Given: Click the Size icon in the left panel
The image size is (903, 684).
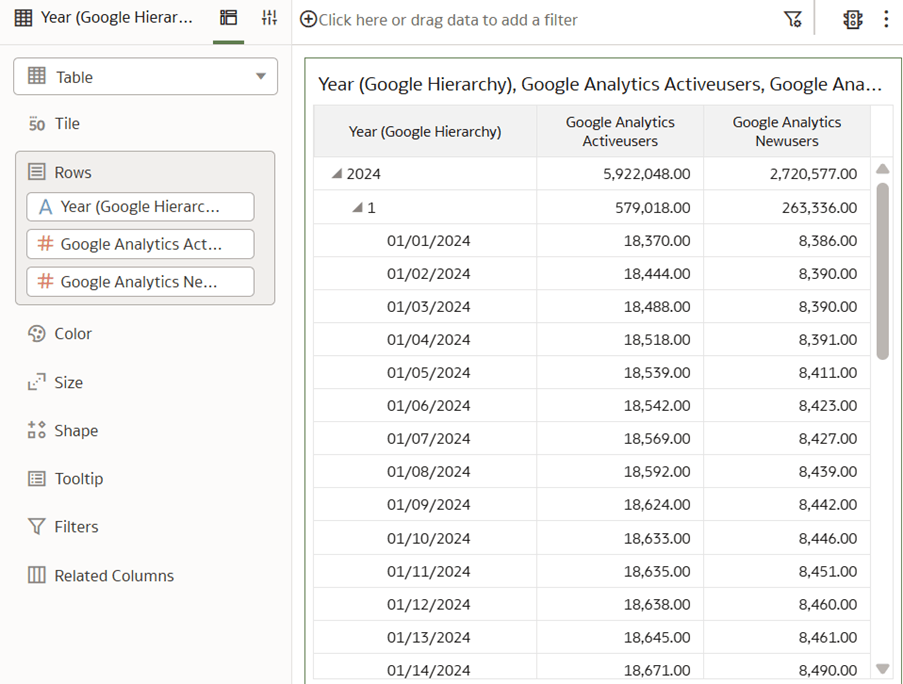Looking at the screenshot, I should [x=37, y=382].
